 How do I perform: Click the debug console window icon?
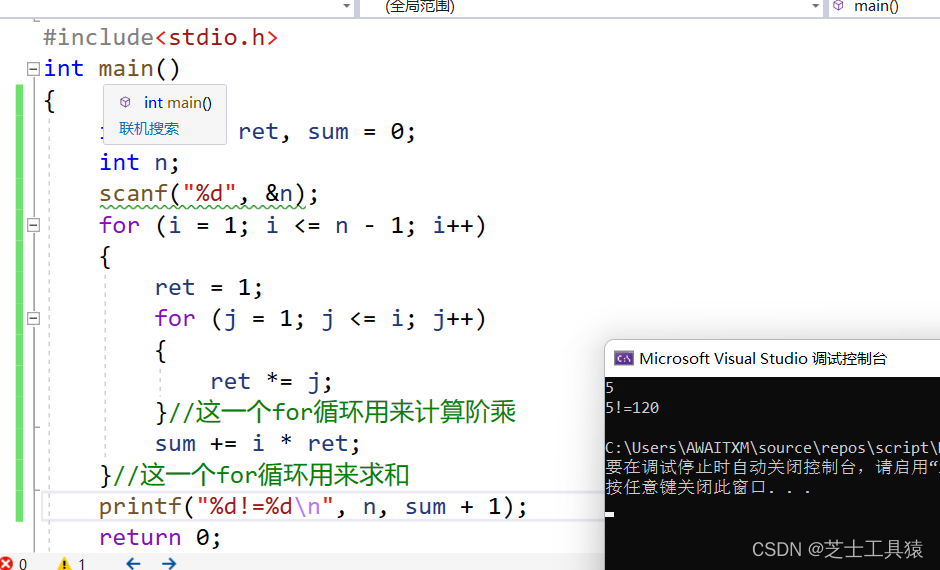point(623,358)
